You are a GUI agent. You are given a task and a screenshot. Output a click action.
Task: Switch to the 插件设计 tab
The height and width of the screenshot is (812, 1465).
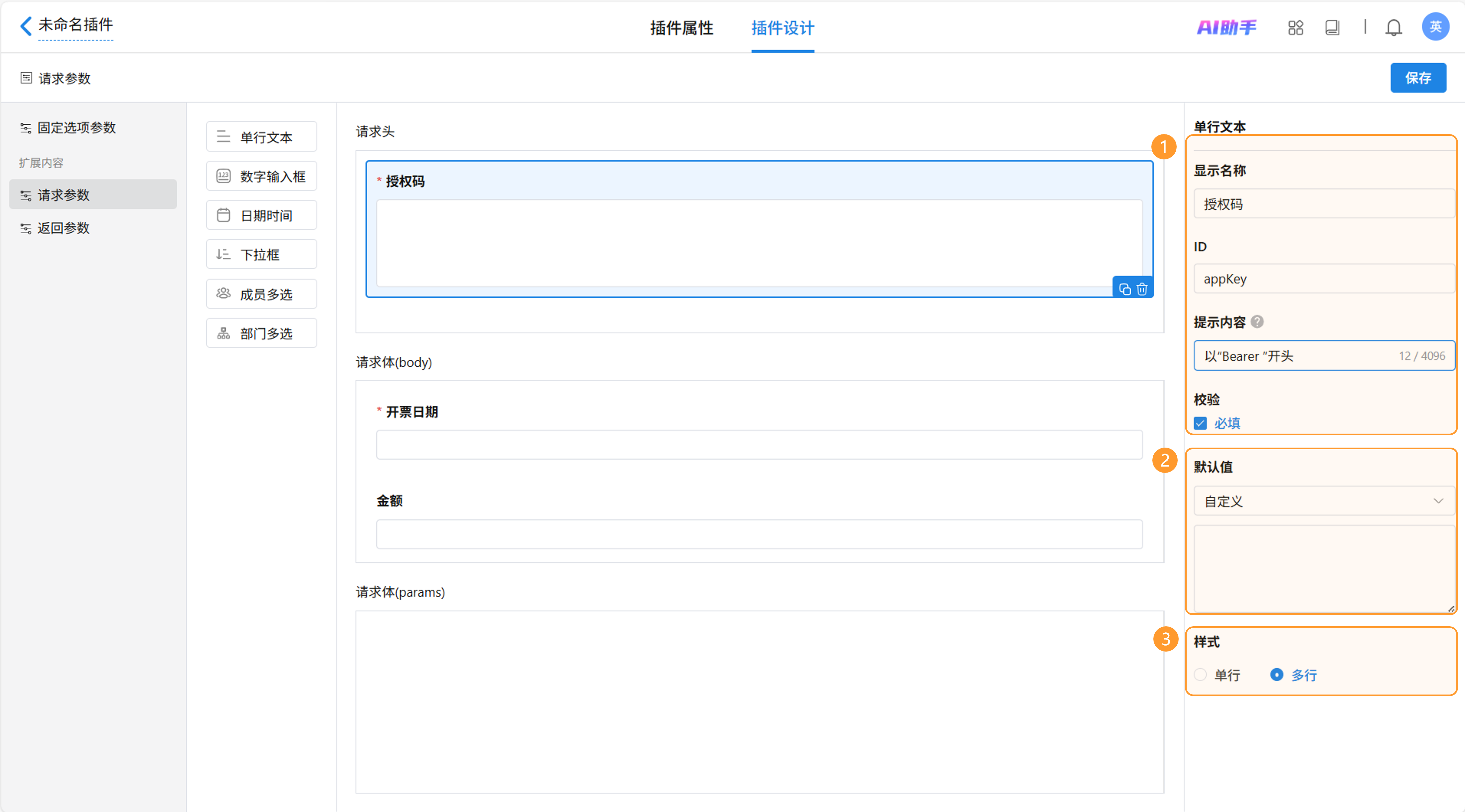click(x=782, y=28)
